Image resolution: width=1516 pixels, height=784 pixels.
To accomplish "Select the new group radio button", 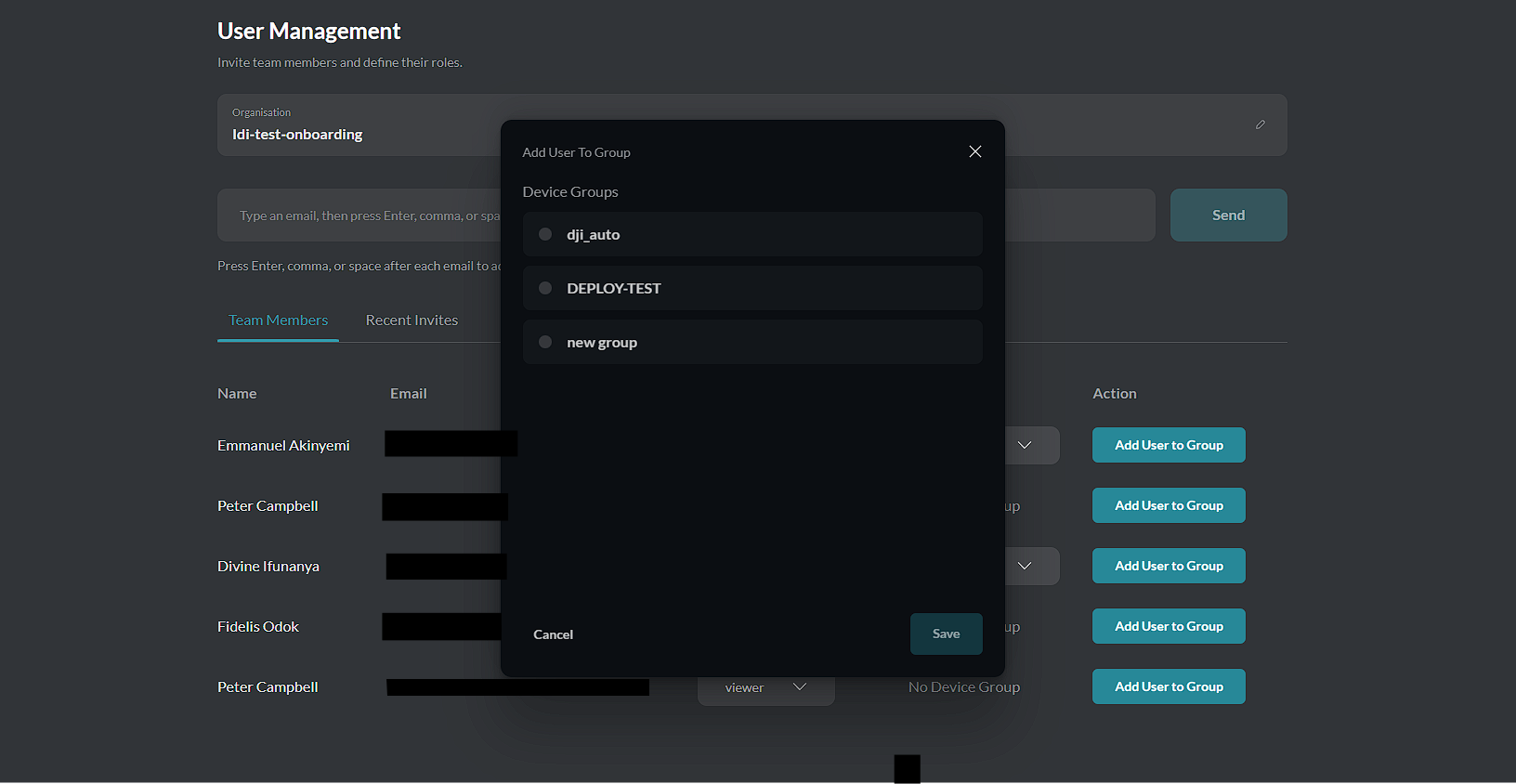I will (545, 342).
